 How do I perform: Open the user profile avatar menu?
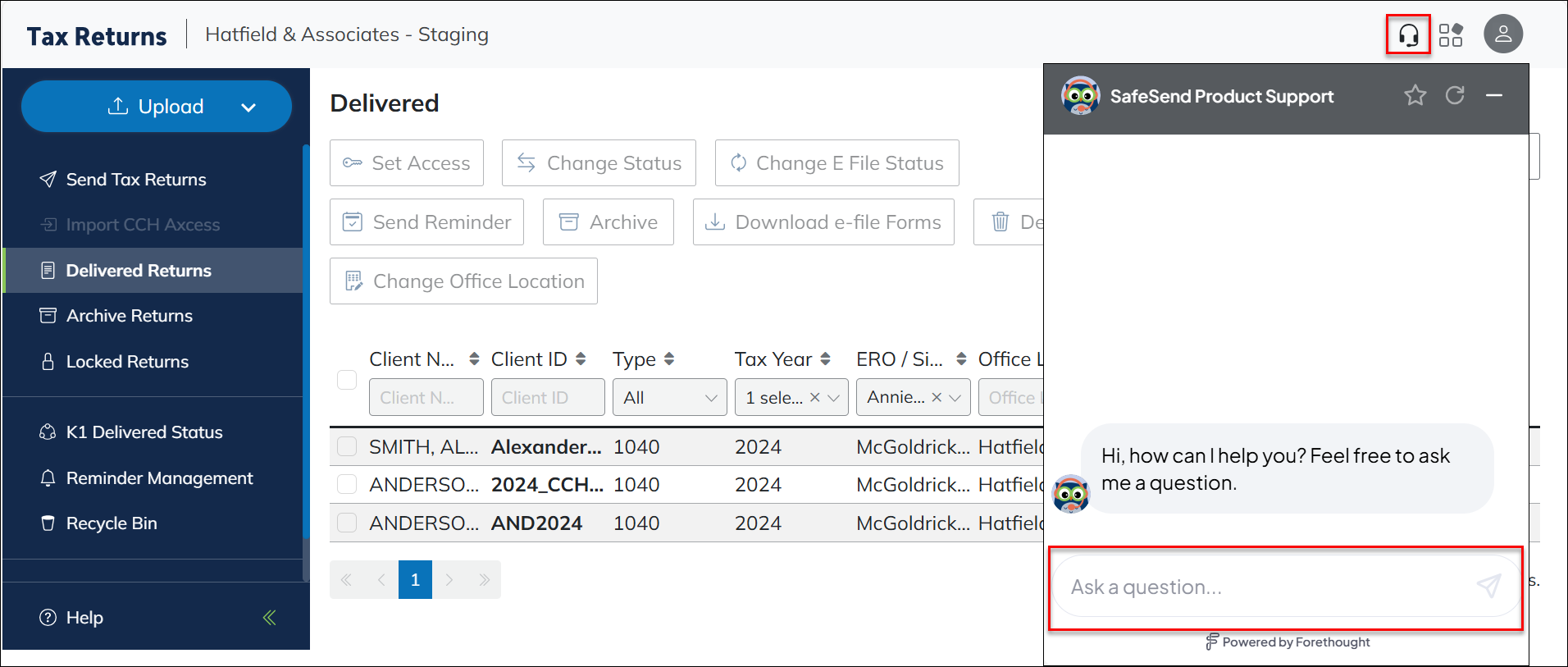(x=1502, y=34)
